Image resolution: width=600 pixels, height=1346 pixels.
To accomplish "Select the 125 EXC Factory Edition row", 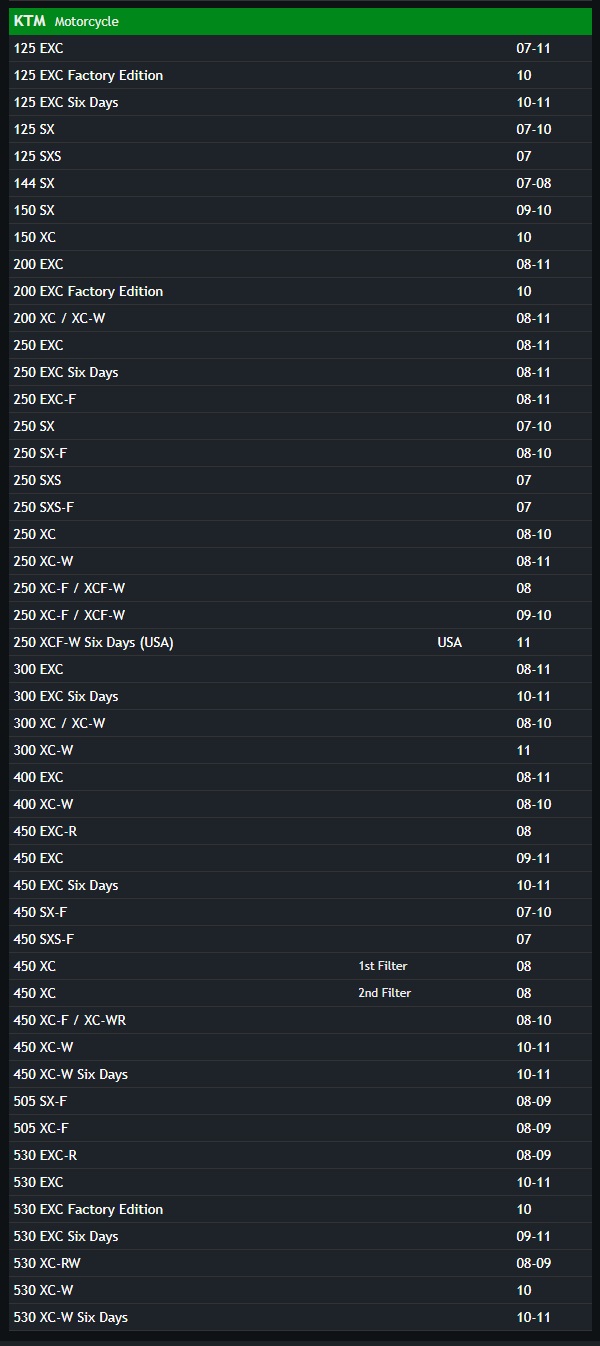I will pos(88,75).
